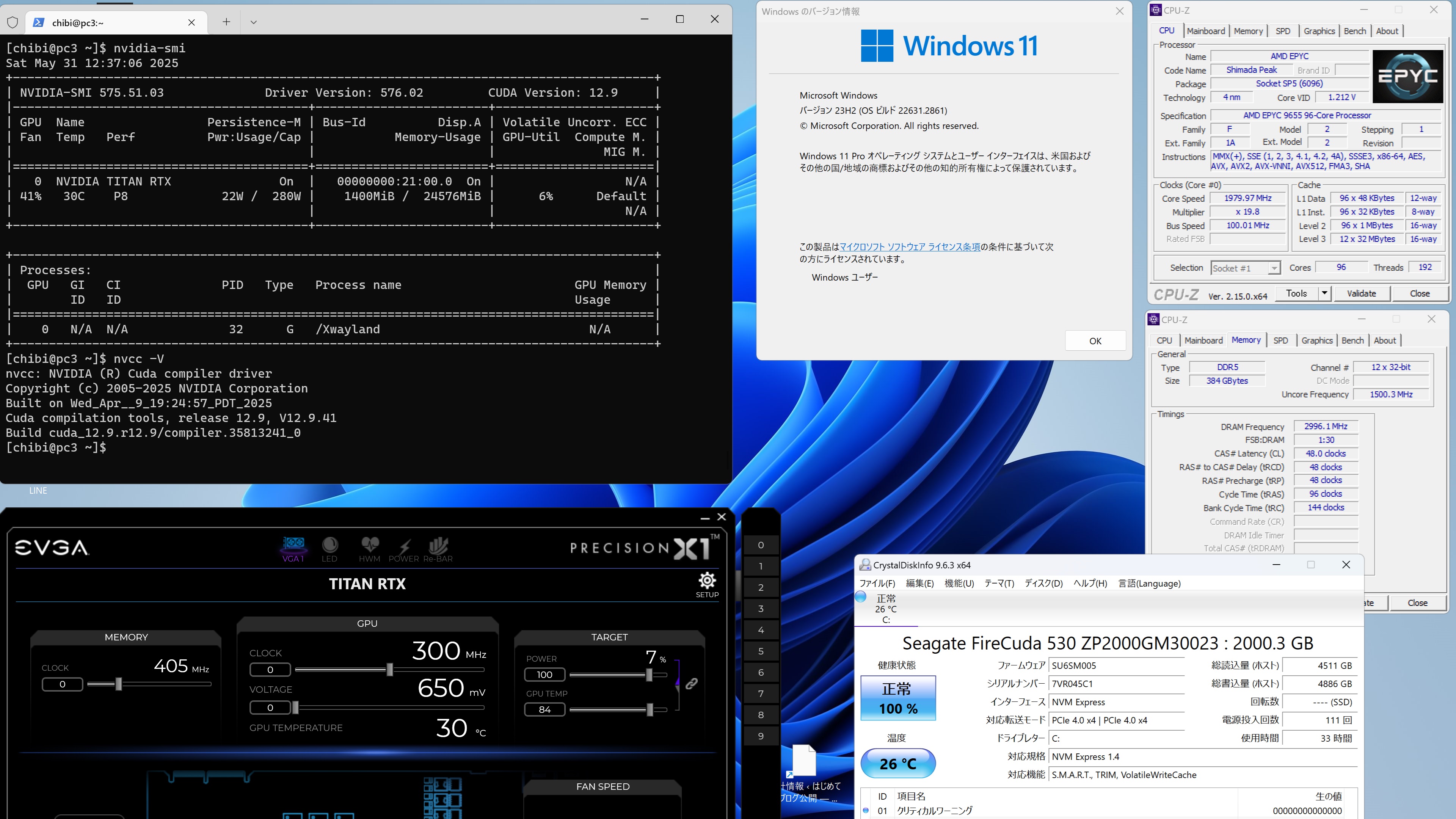Click OK in Windows version dialog
Screen dimensions: 1456x819
click(x=1095, y=341)
